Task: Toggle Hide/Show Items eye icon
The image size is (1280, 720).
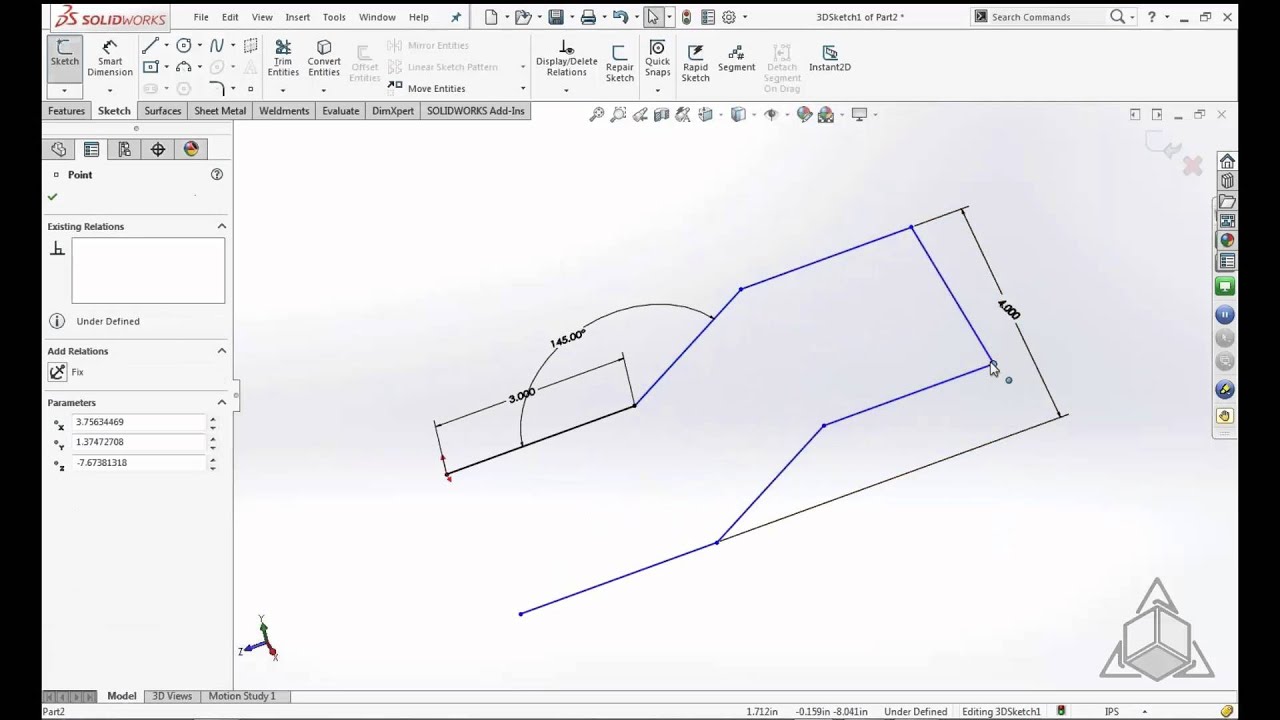Action: [771, 115]
